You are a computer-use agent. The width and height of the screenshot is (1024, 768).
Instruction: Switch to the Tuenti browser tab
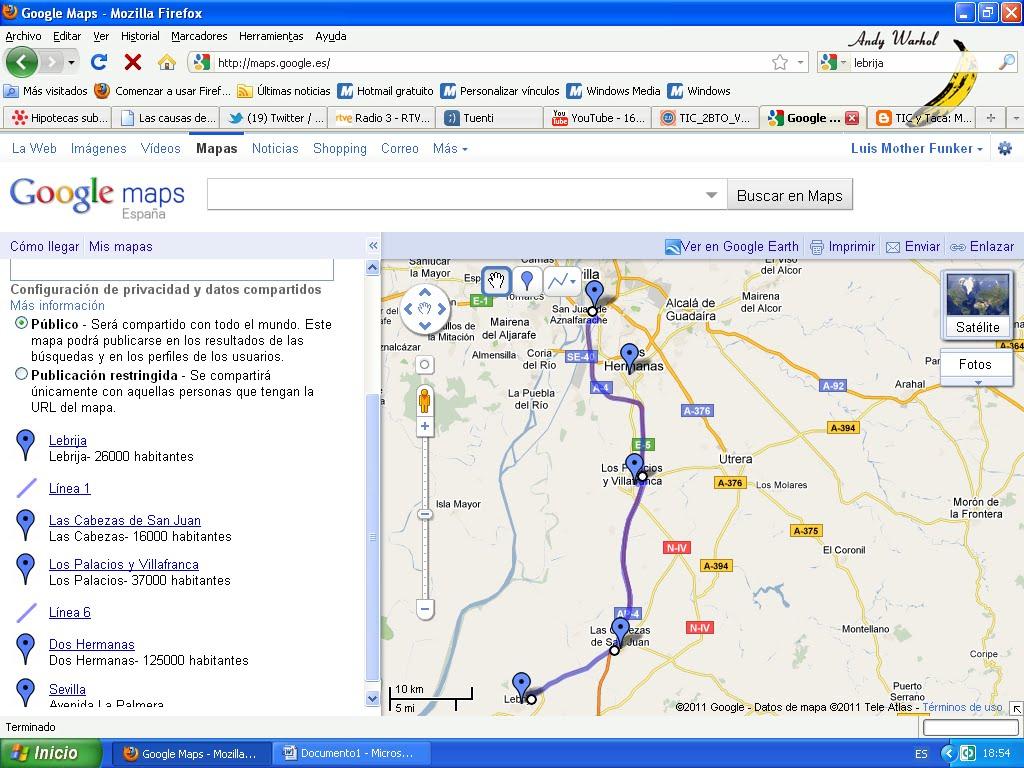(x=490, y=118)
